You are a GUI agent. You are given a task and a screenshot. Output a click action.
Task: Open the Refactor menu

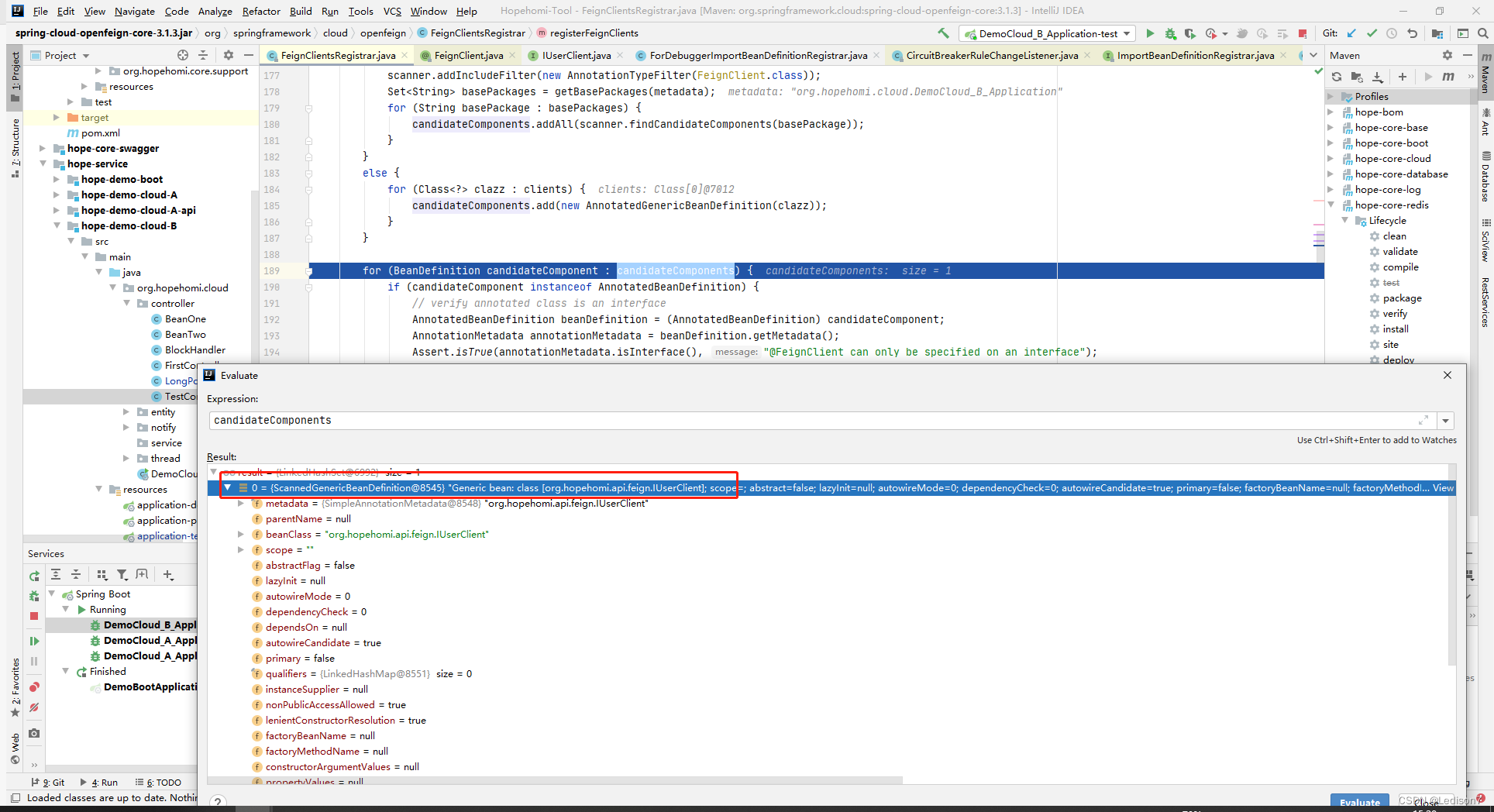click(261, 11)
